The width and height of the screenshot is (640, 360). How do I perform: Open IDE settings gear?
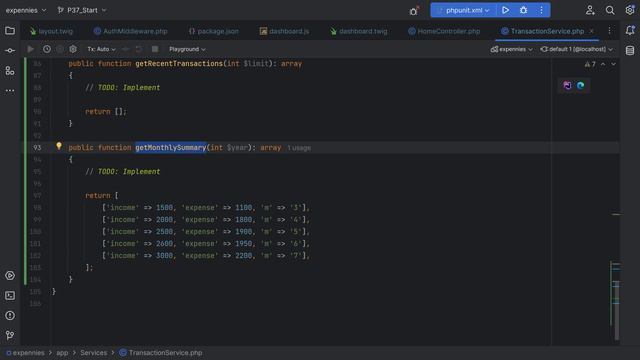pyautogui.click(x=630, y=10)
